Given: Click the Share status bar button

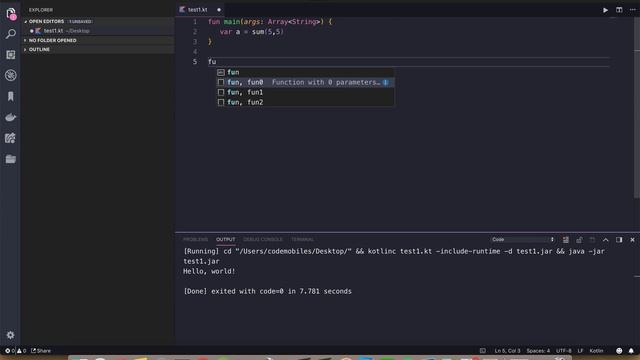Looking at the screenshot, I should tap(41, 351).
